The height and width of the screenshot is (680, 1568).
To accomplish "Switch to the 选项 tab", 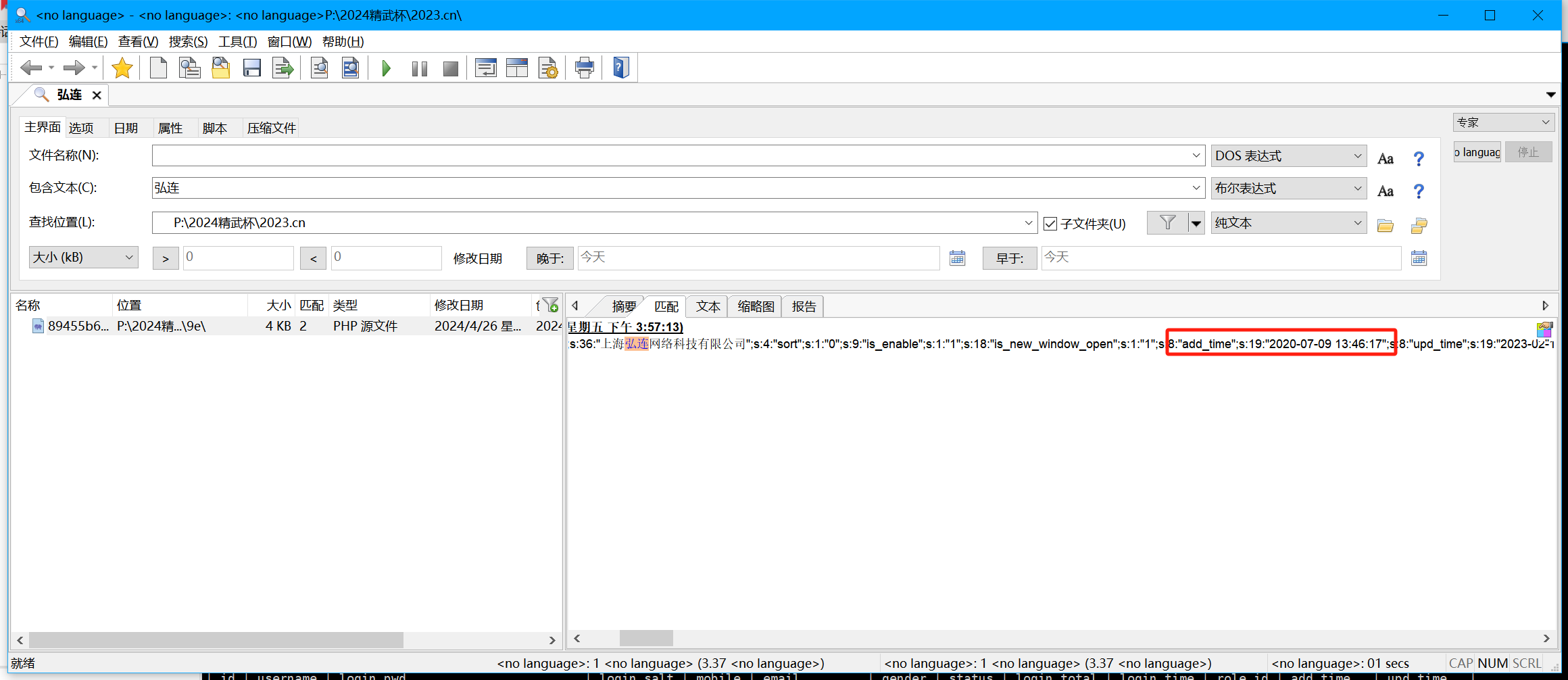I will (81, 128).
